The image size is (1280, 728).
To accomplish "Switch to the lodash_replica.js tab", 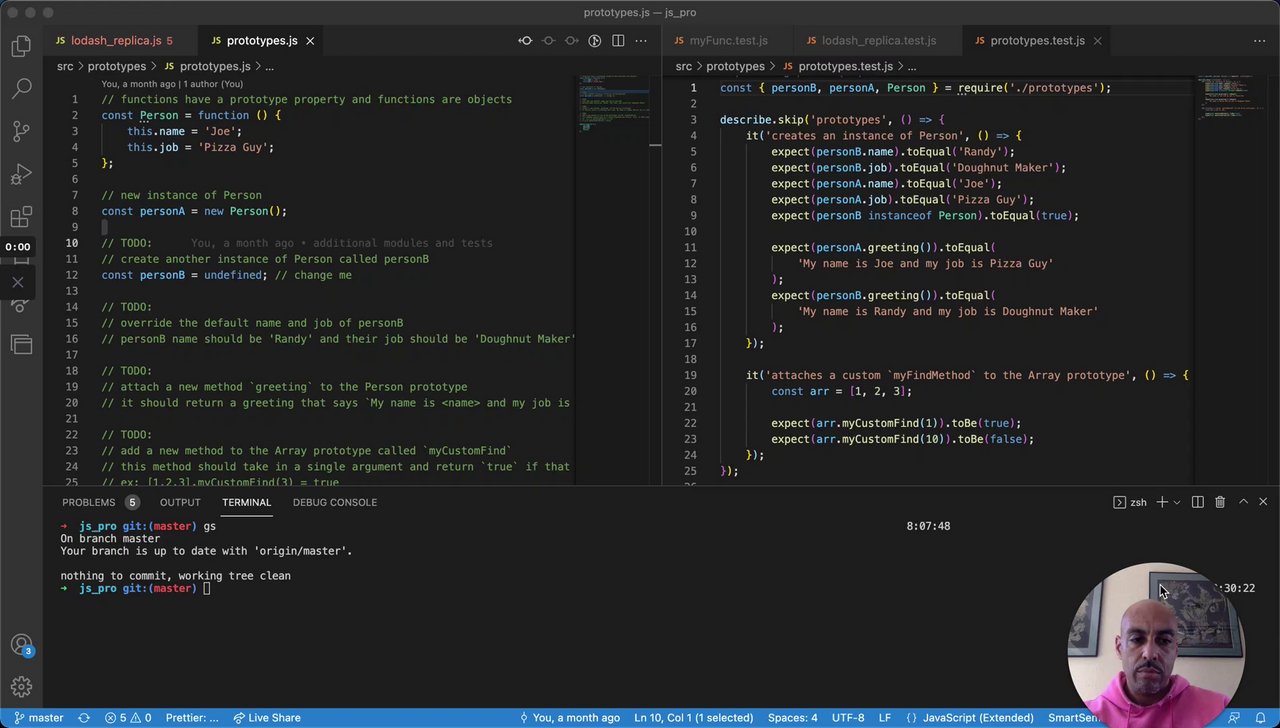I will (x=115, y=41).
